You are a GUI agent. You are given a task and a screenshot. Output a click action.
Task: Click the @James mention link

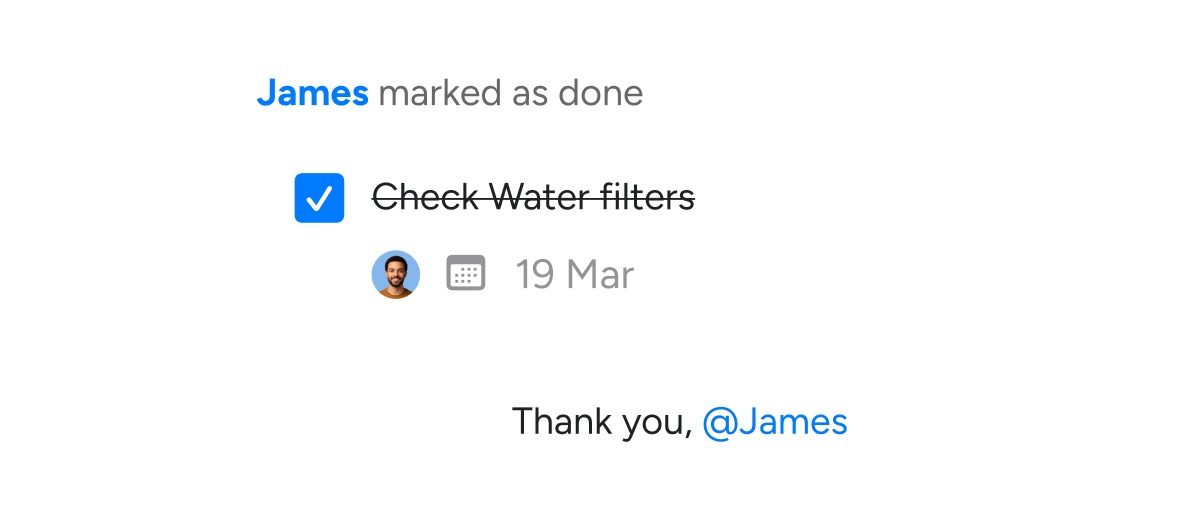pos(775,422)
